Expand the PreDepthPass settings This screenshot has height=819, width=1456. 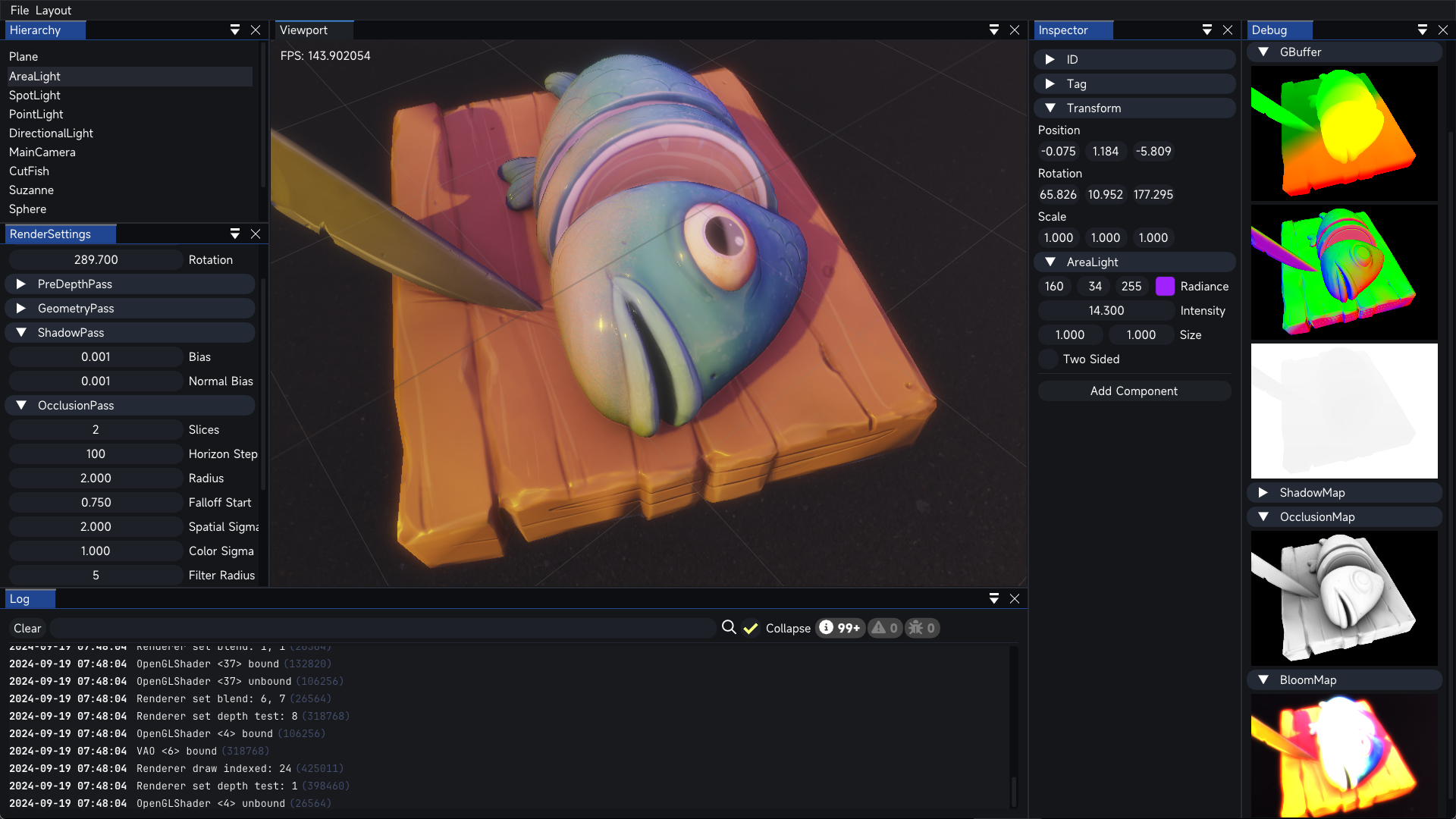[x=130, y=284]
